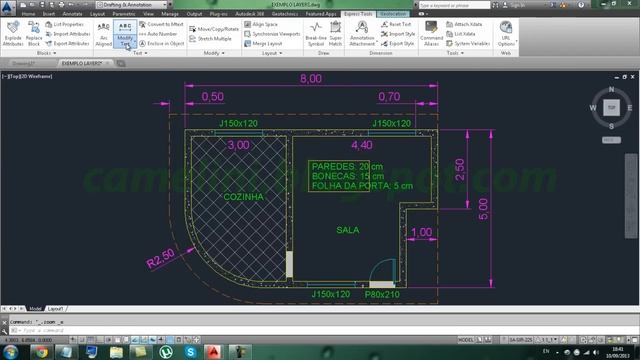Click the Explode Attributes tool
This screenshot has height=360, width=640.
coord(13,33)
